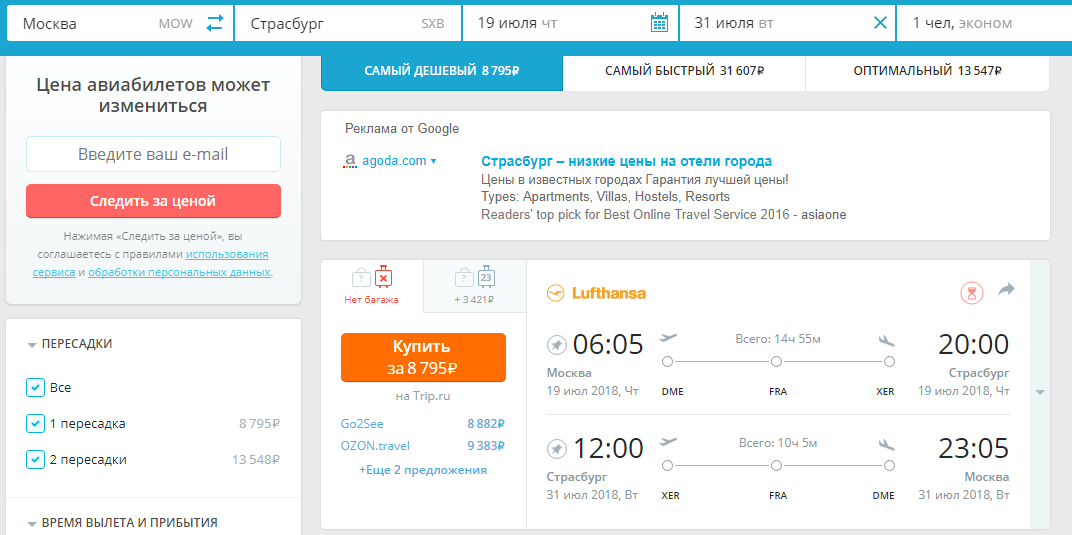
Task: Click the red hourglass icon
Action: pyautogui.click(x=971, y=293)
